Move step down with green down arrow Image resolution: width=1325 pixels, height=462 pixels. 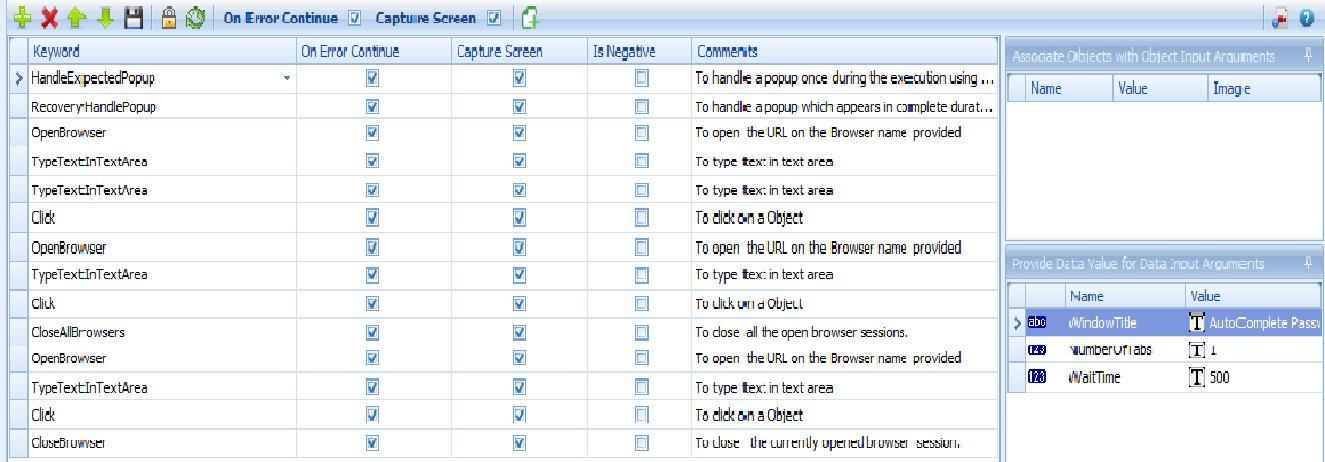tap(105, 17)
